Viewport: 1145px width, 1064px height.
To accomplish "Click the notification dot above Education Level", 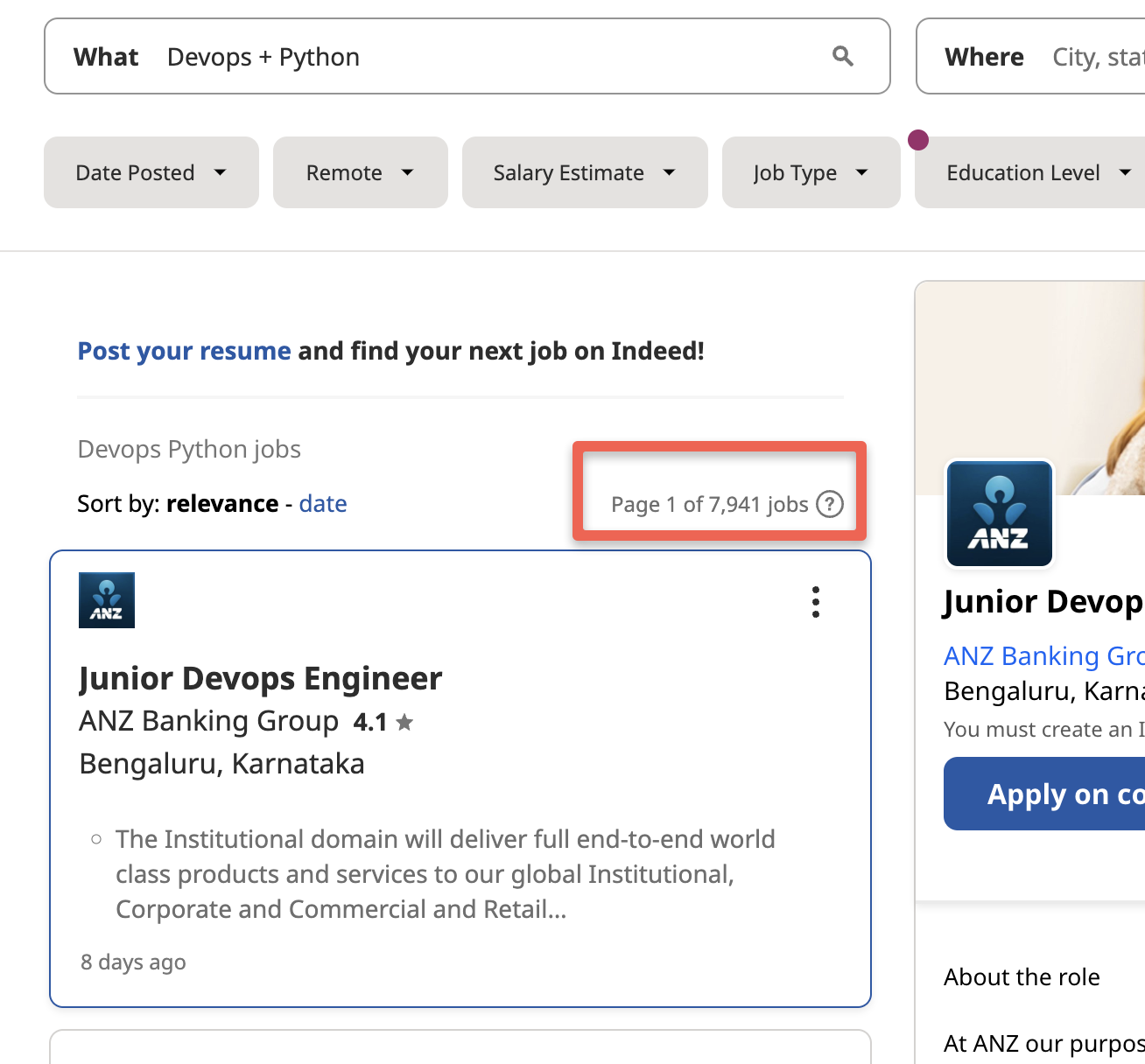I will point(918,139).
